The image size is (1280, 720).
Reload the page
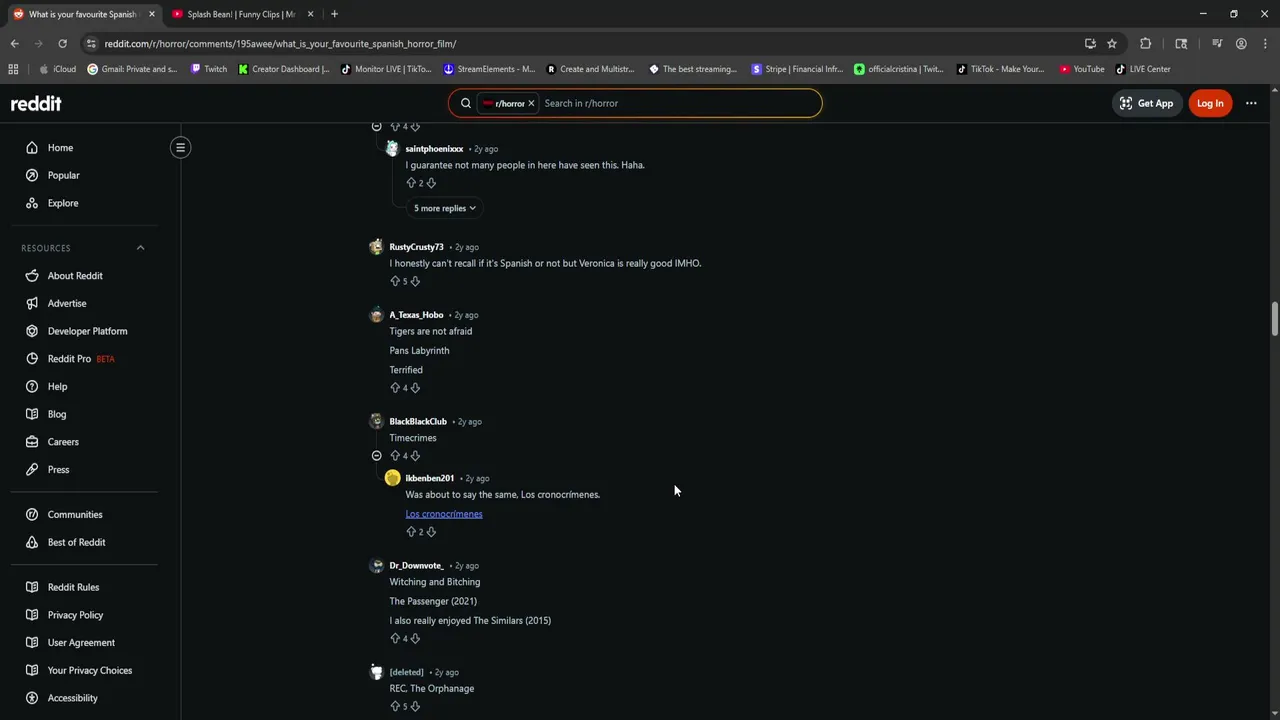(x=62, y=44)
